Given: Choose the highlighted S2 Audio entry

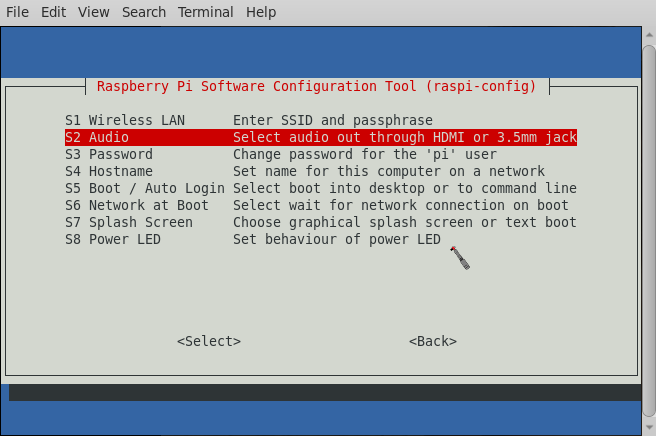Looking at the screenshot, I should 321,138.
